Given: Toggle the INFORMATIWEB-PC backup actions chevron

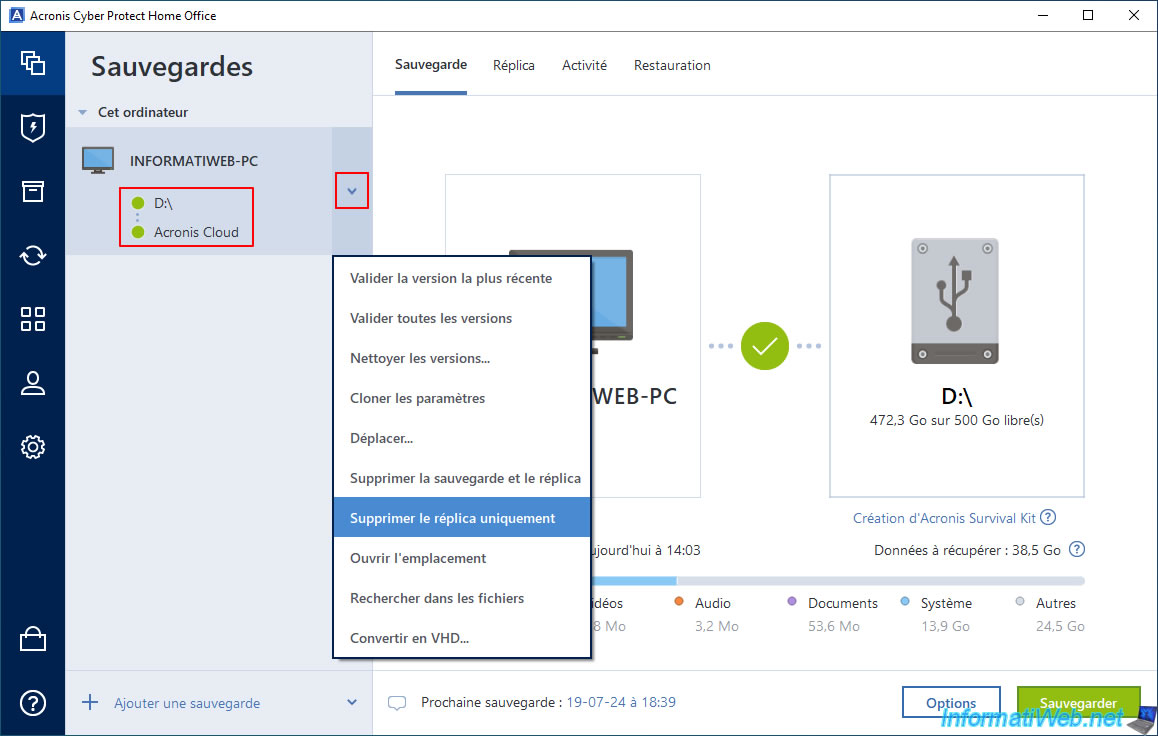Looking at the screenshot, I should (352, 190).
